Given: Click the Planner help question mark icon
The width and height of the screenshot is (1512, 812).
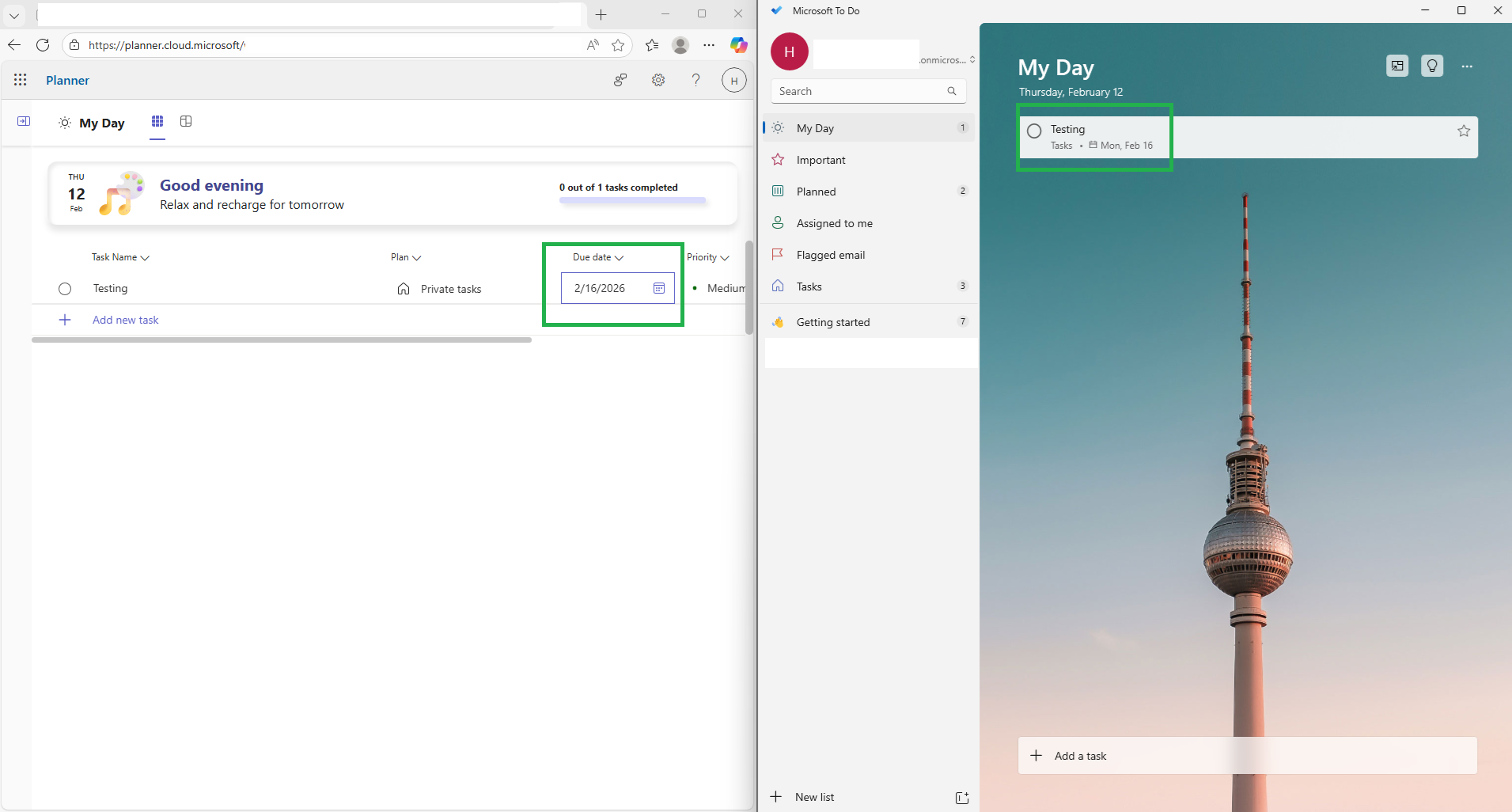Looking at the screenshot, I should (x=695, y=80).
